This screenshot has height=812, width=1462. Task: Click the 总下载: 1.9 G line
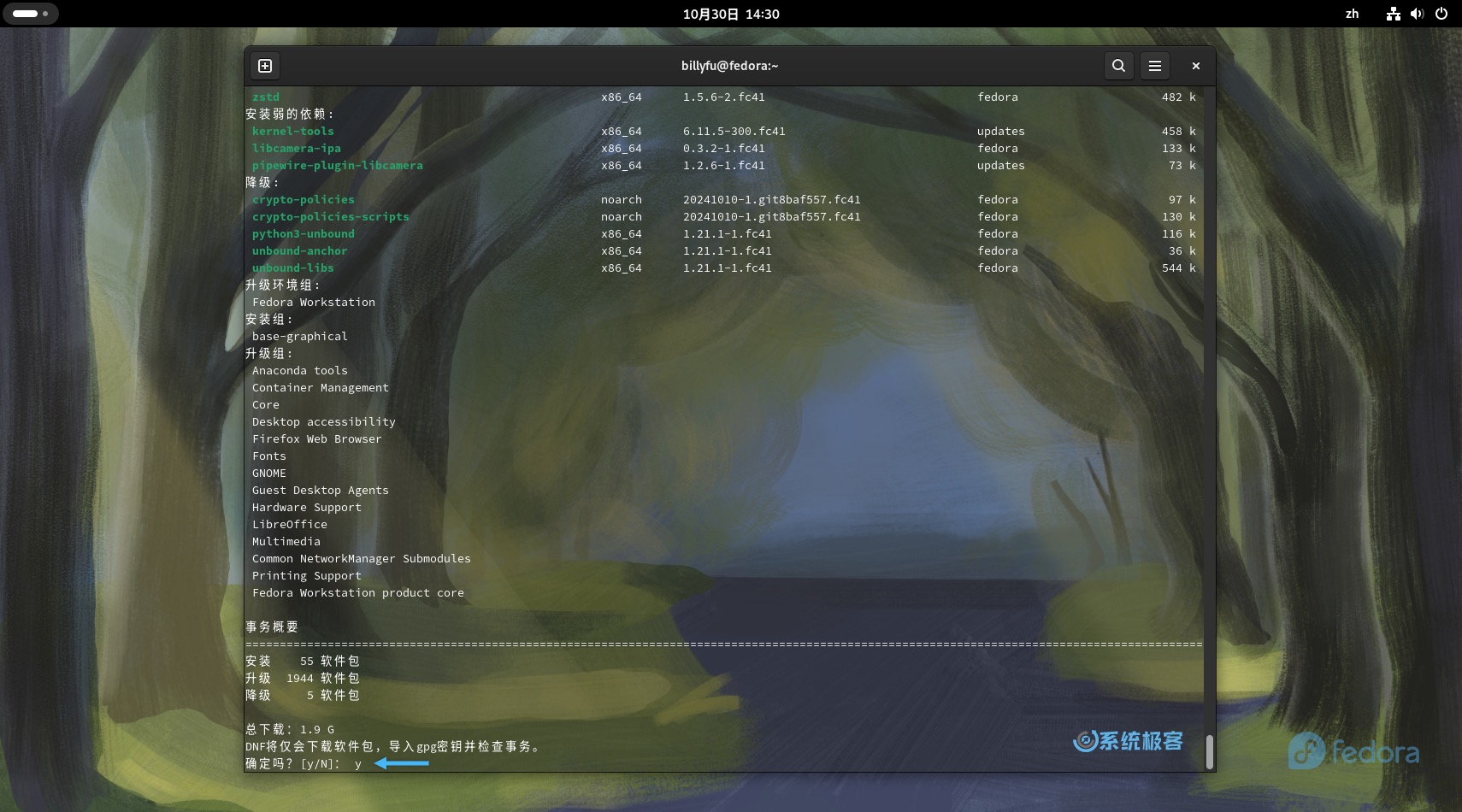[290, 729]
